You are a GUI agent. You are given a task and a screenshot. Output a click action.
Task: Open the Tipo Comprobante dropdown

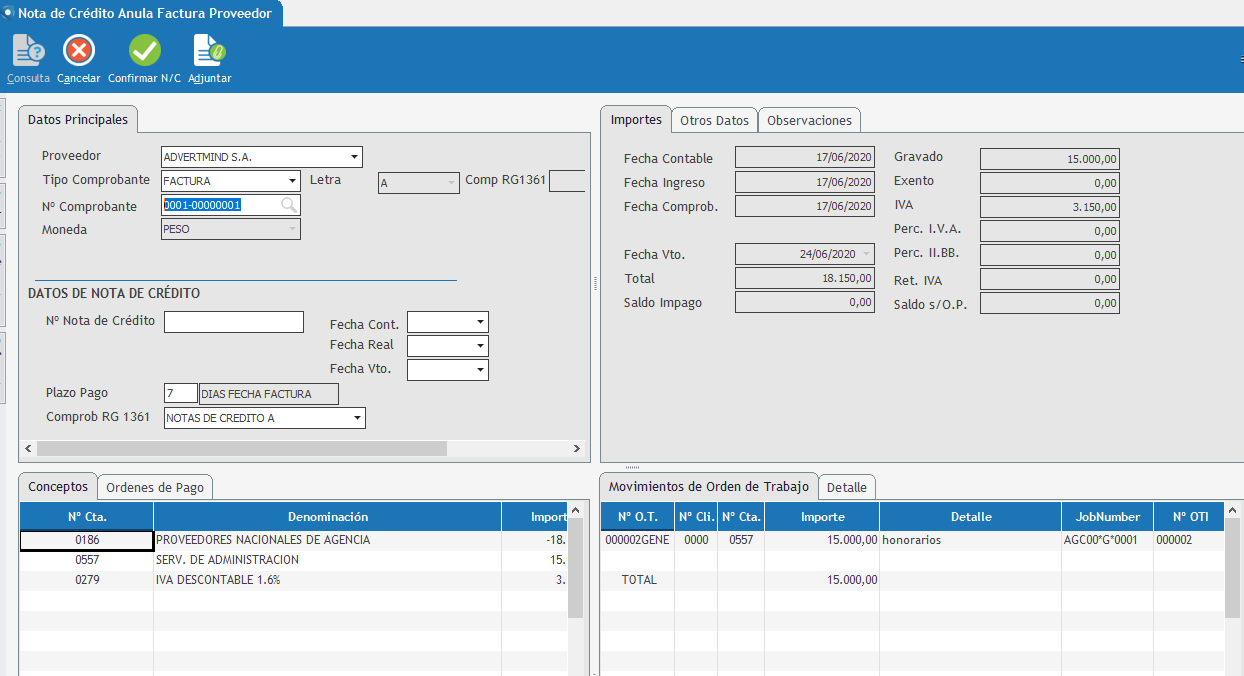[292, 181]
